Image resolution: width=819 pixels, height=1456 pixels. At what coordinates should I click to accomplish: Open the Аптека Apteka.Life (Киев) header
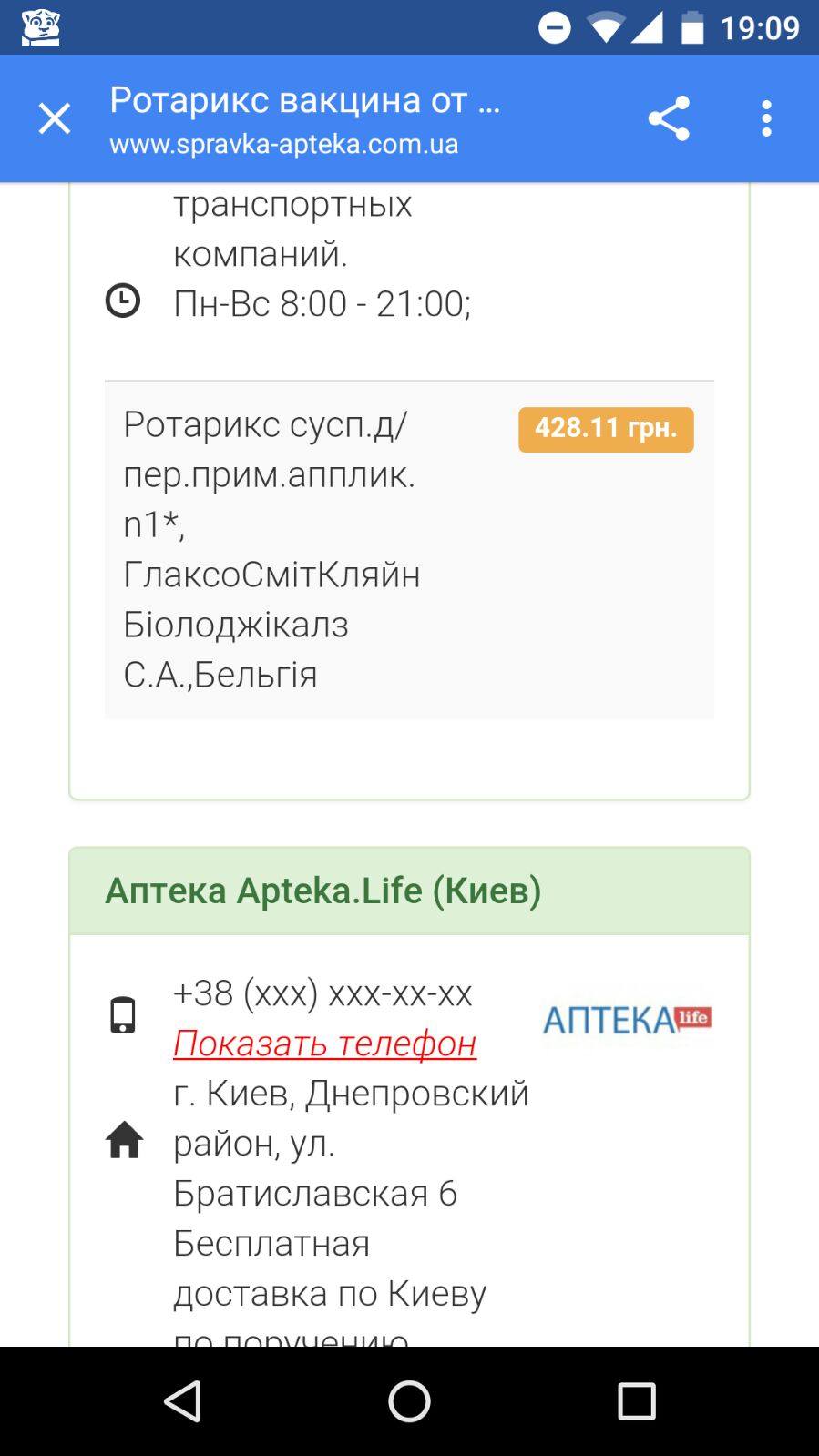(323, 891)
